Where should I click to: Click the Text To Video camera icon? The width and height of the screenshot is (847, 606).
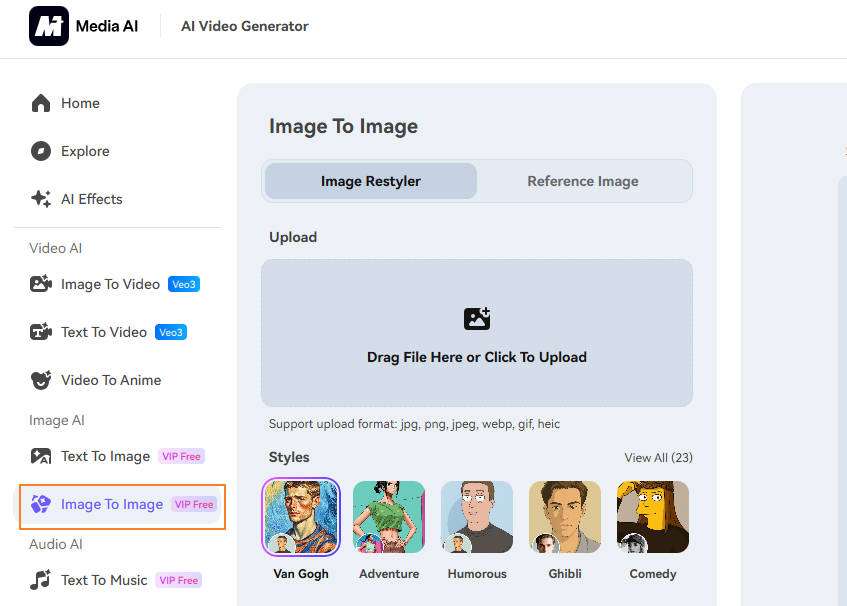41,332
